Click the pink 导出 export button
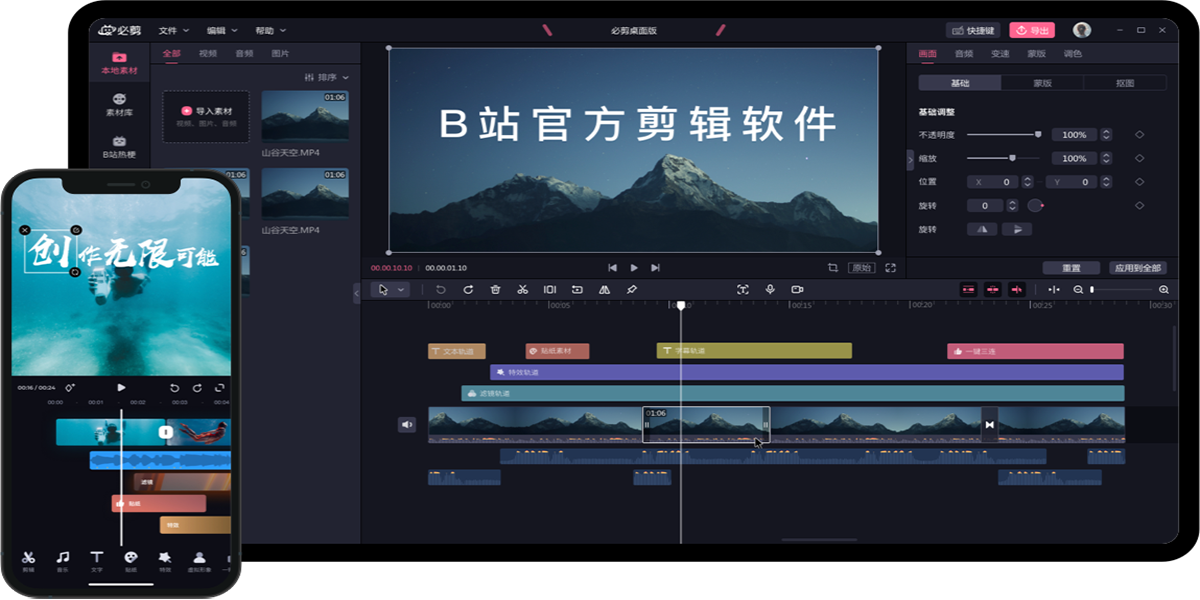 click(1032, 30)
